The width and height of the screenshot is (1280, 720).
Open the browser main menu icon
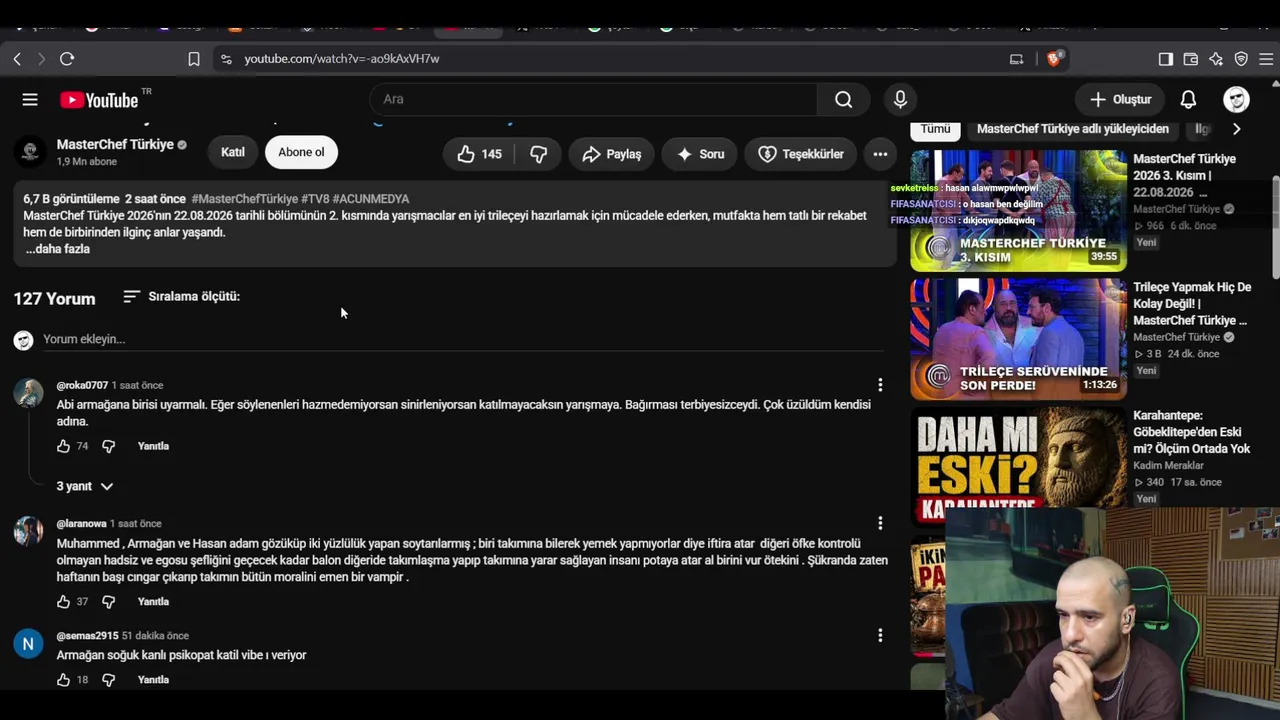point(1266,59)
